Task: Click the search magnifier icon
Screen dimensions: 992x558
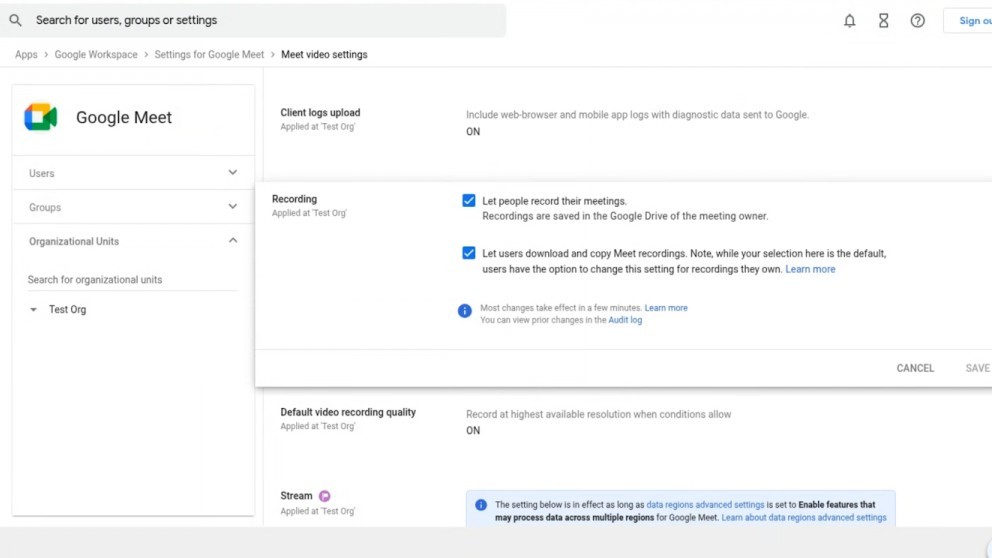Action: tap(15, 20)
